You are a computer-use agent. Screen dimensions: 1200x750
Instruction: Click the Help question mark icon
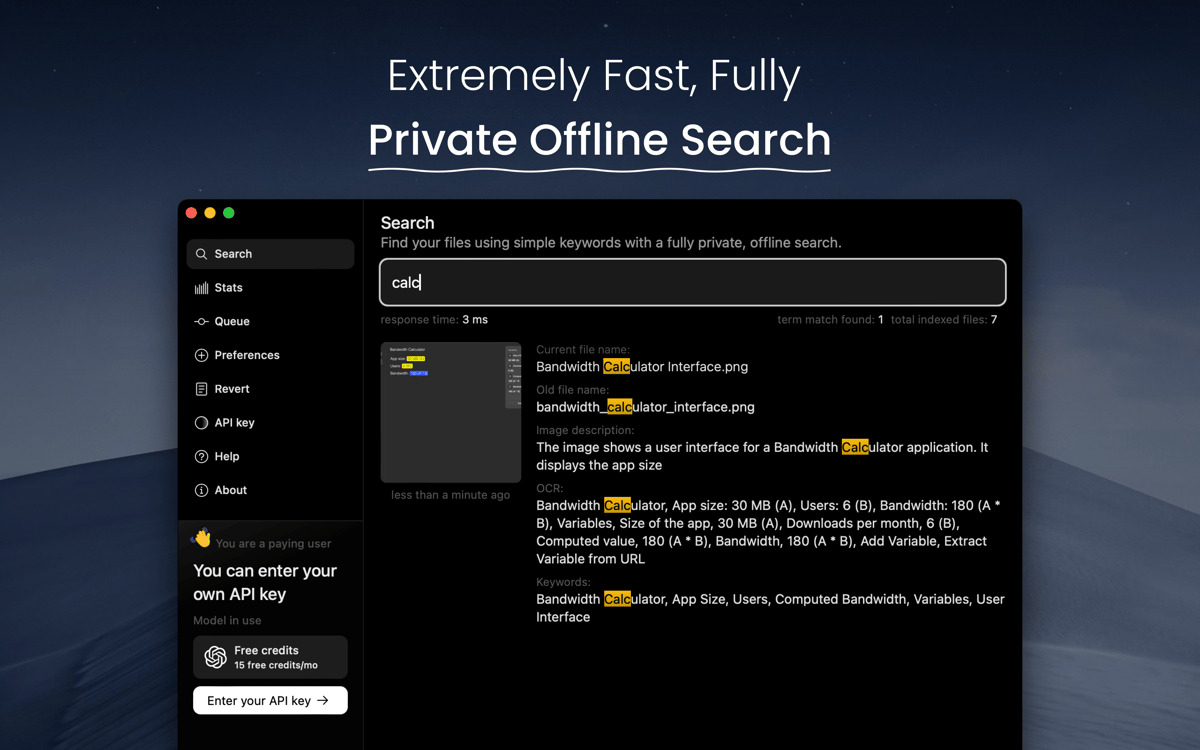[201, 457]
